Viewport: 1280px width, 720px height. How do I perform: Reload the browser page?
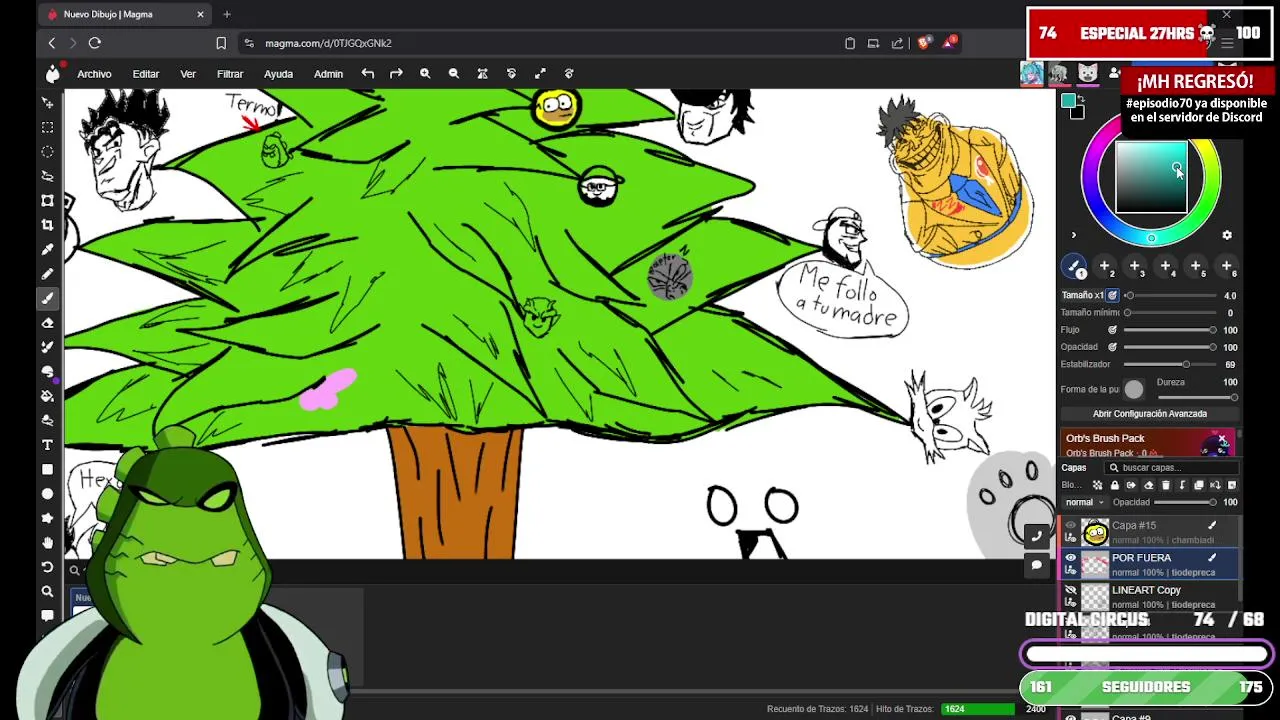click(x=95, y=43)
